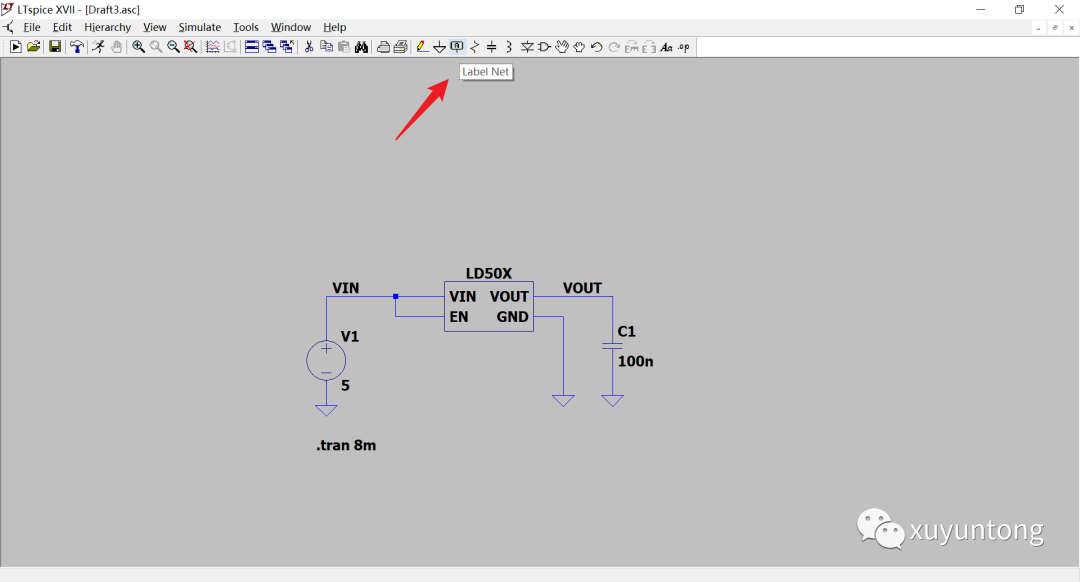Select the Label Net tool
Viewport: 1080px width, 582px height.
coord(457,47)
